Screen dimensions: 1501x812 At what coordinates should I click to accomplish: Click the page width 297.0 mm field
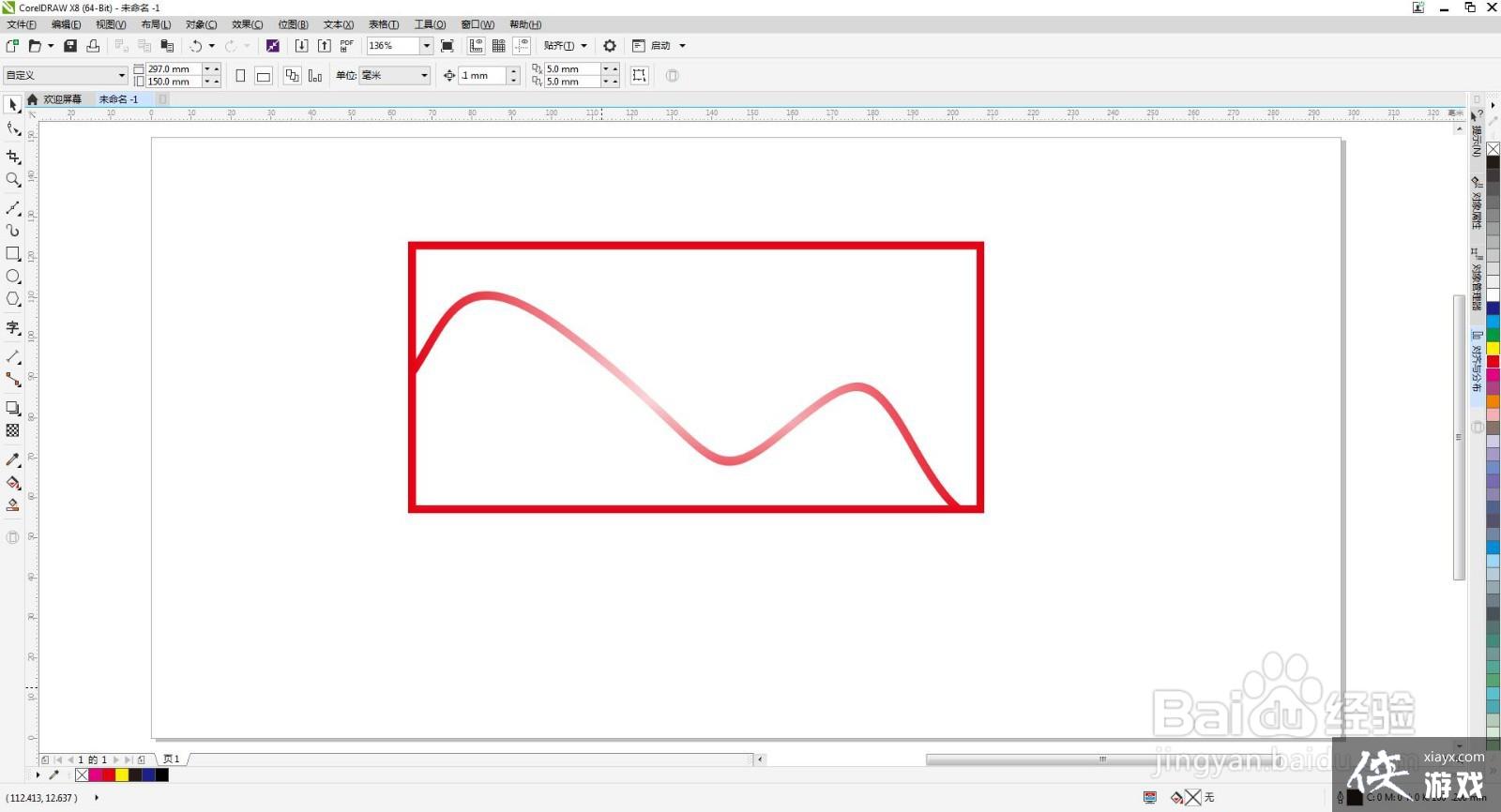[x=174, y=69]
